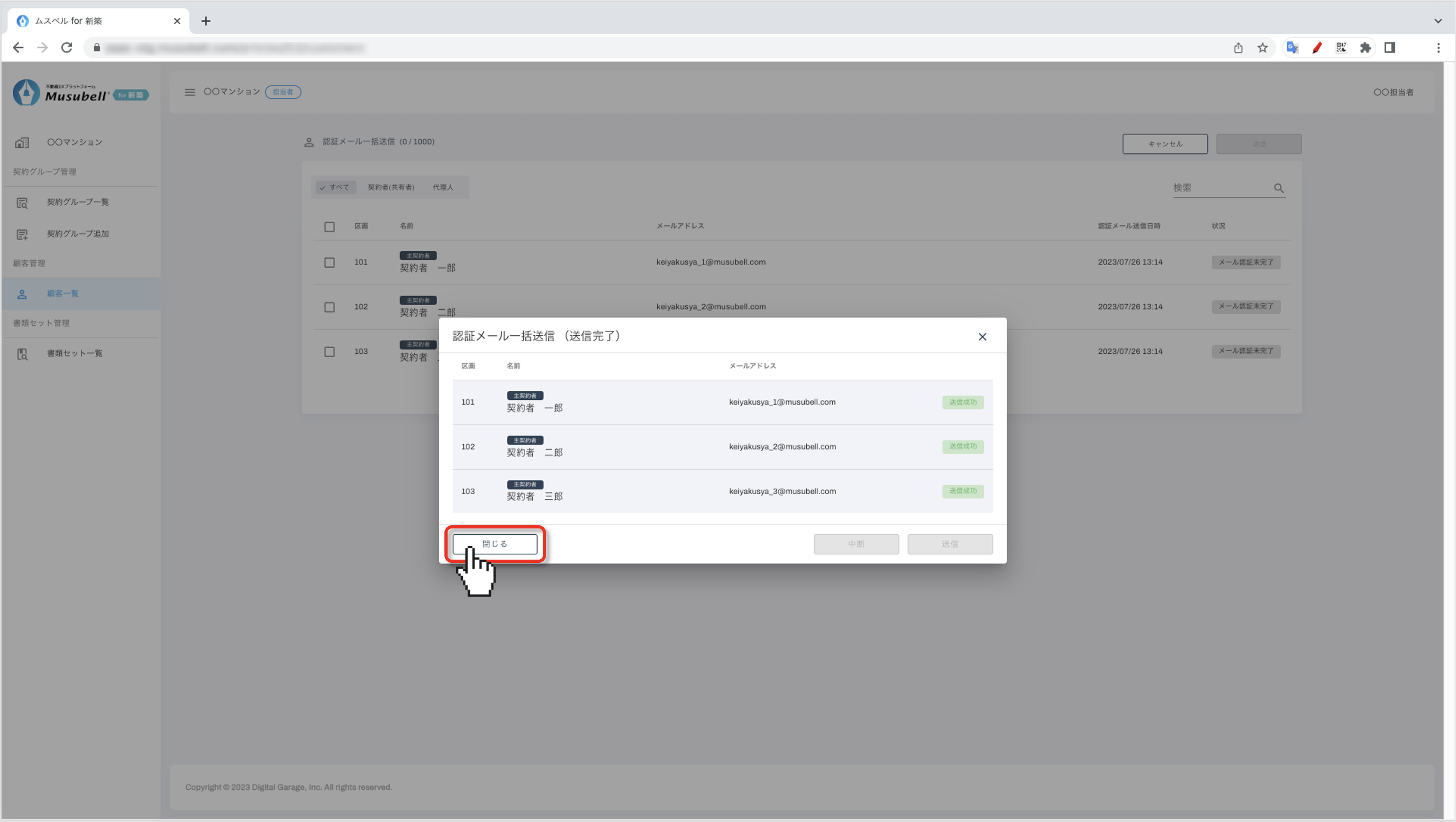Close the dialog with the X icon
This screenshot has width=1456, height=822.
pyautogui.click(x=982, y=337)
